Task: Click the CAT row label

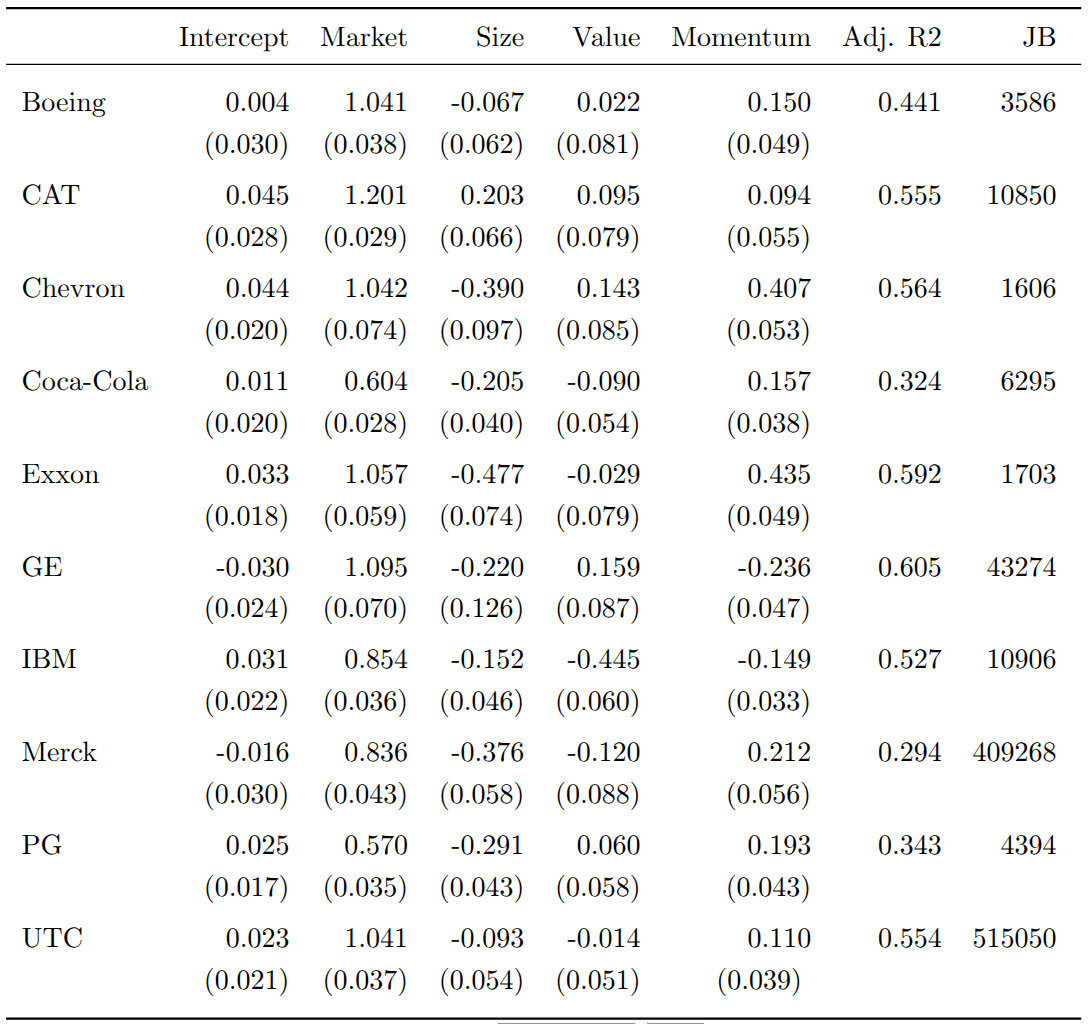Action: point(50,195)
